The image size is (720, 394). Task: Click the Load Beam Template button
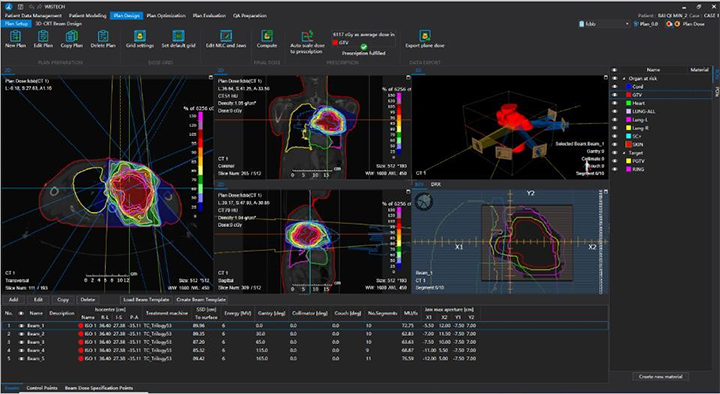pyautogui.click(x=146, y=299)
